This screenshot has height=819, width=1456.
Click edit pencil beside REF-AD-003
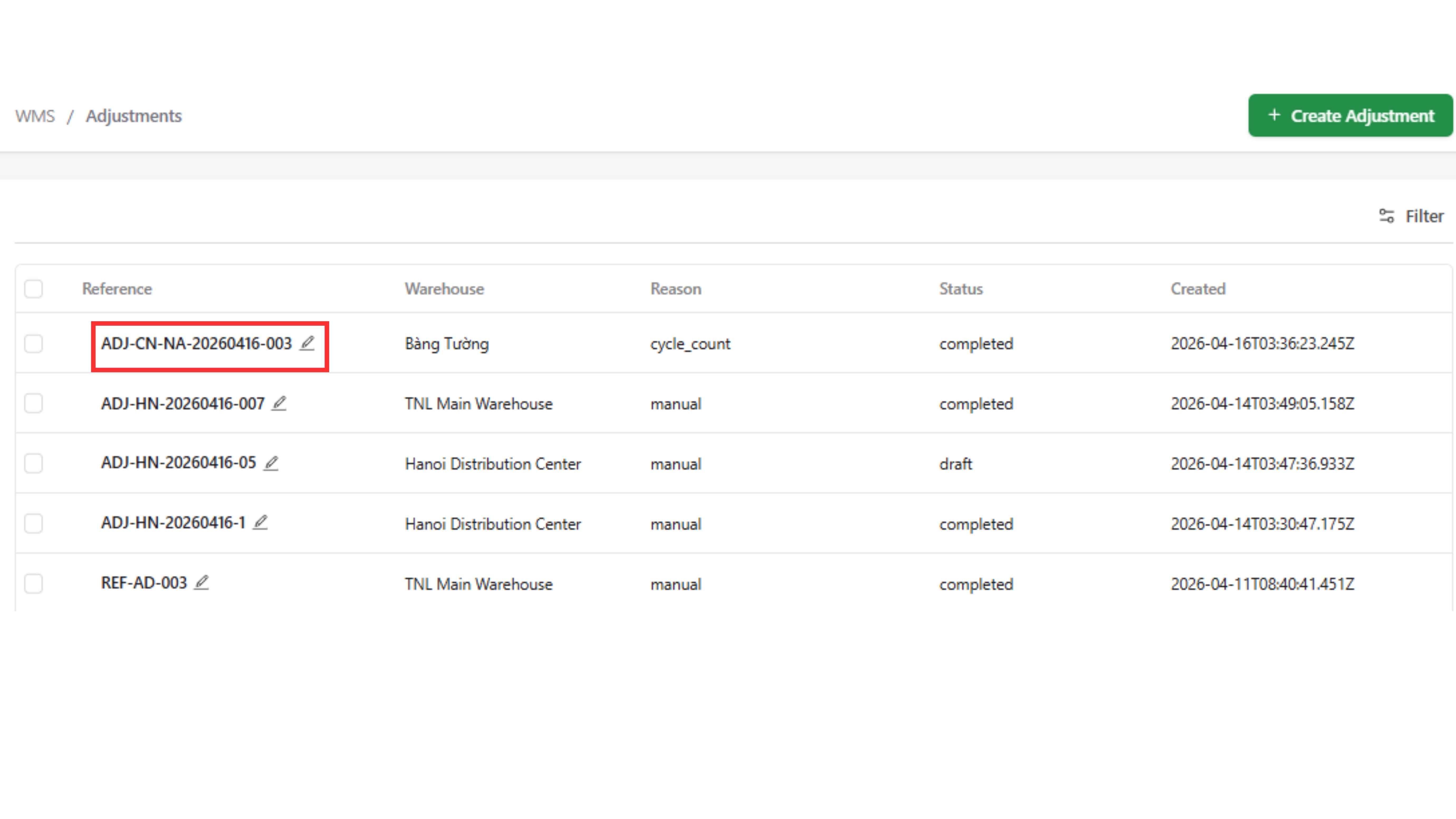click(202, 583)
